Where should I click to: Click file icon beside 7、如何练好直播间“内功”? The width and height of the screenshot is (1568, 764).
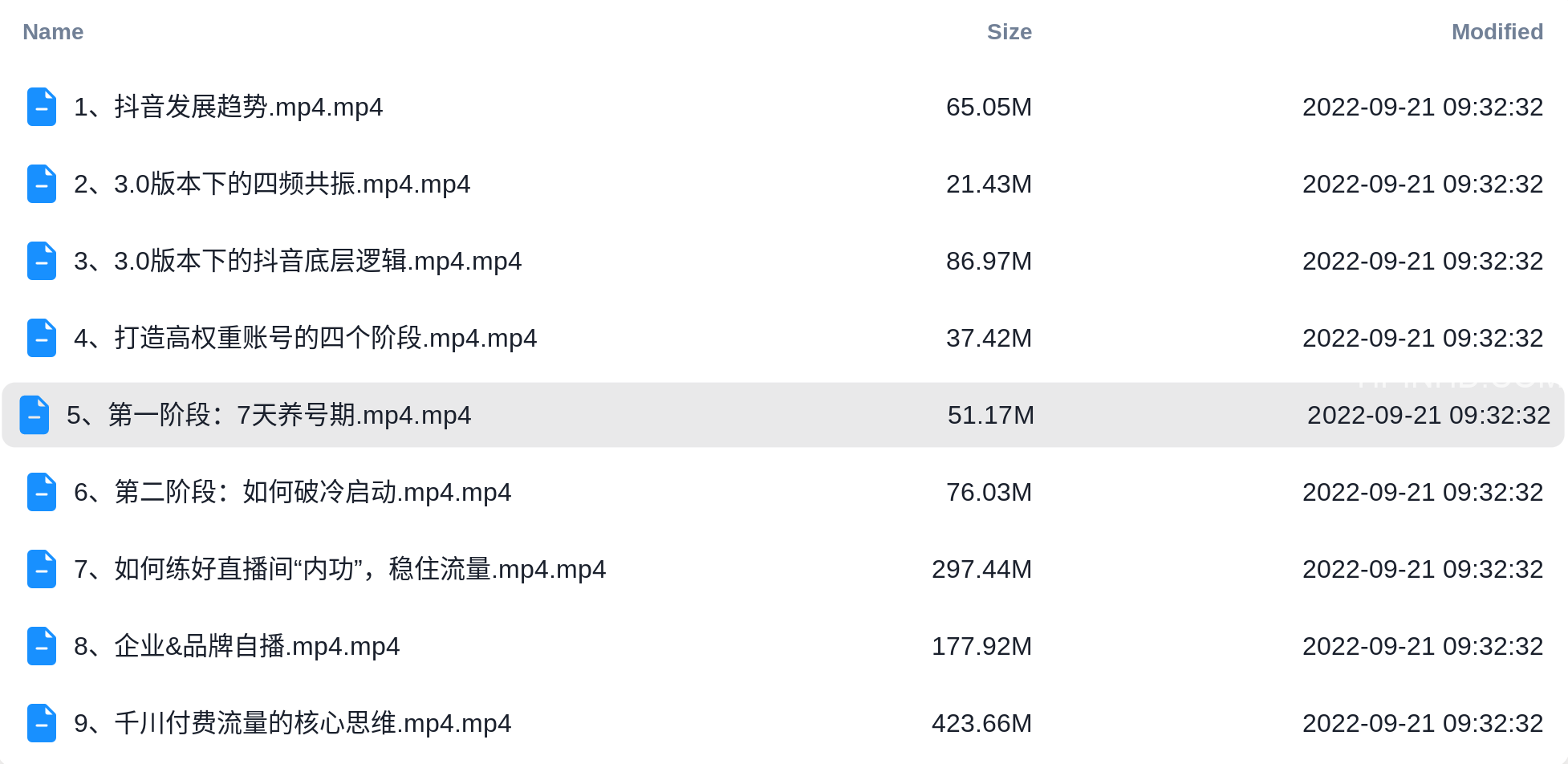tap(42, 569)
